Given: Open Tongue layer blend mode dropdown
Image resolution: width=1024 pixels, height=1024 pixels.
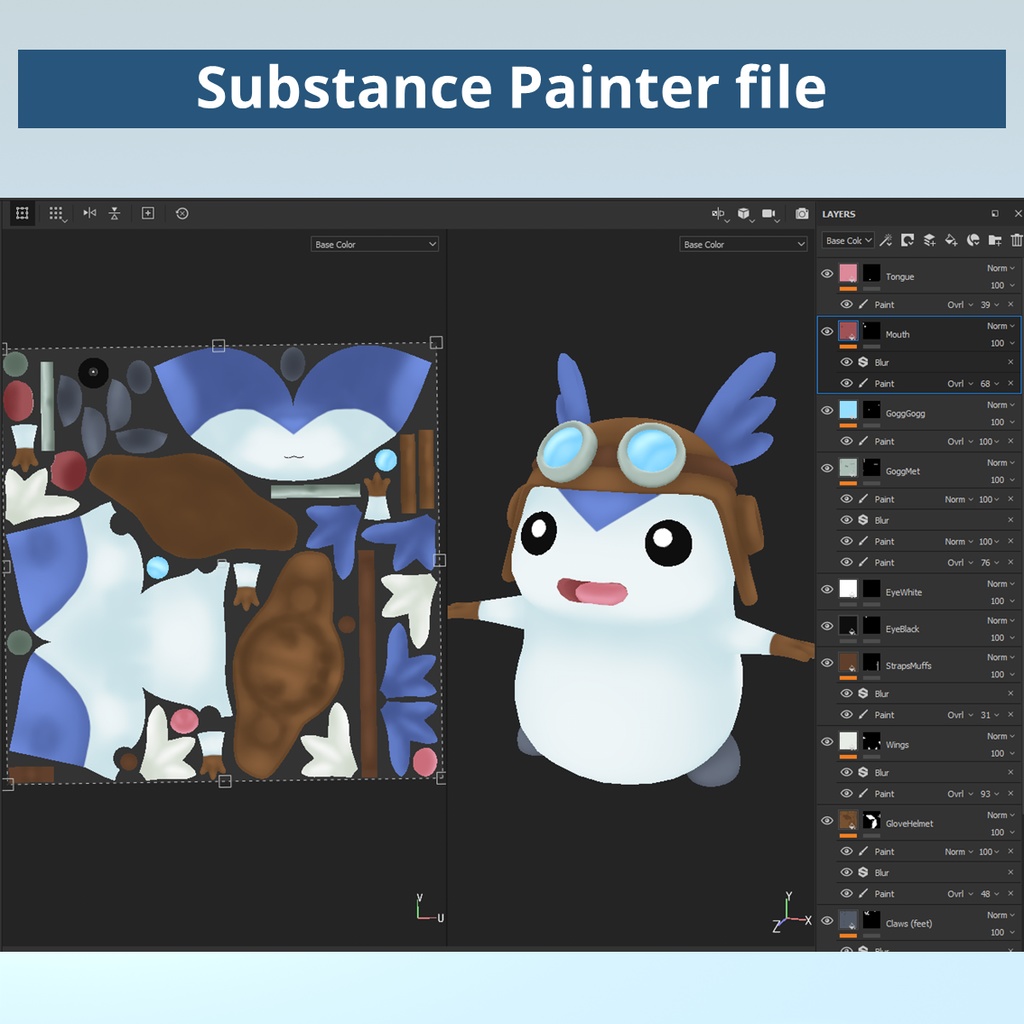Looking at the screenshot, I should [x=1000, y=268].
